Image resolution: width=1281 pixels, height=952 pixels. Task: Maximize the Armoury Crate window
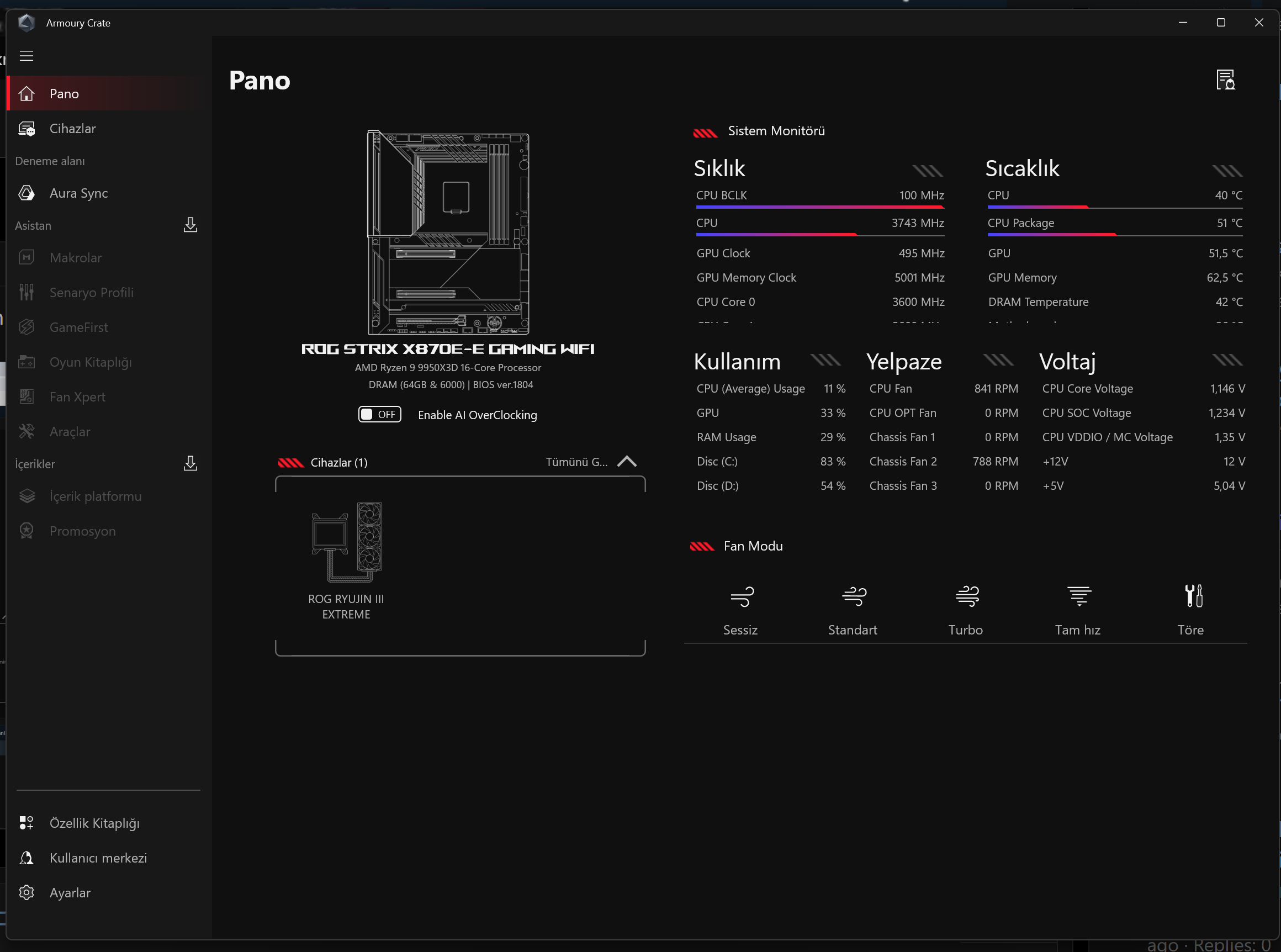point(1220,23)
